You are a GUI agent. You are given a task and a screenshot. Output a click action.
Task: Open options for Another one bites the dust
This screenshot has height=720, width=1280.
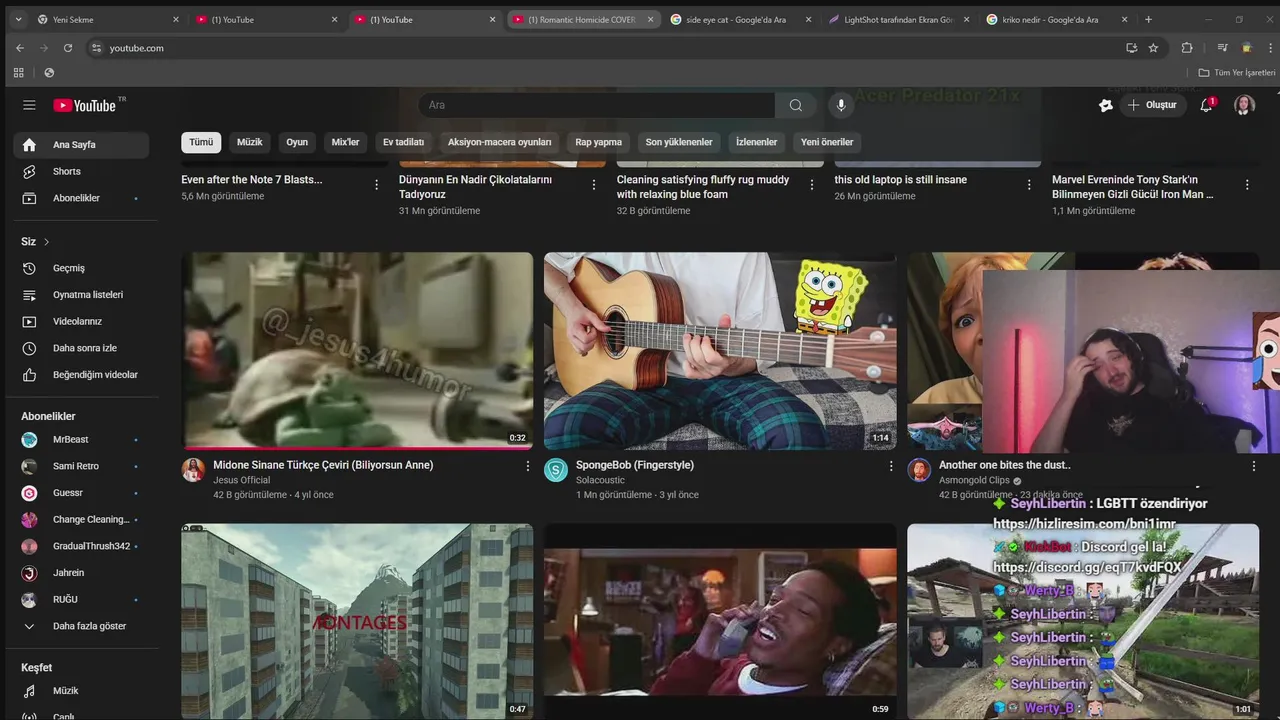coord(1254,466)
